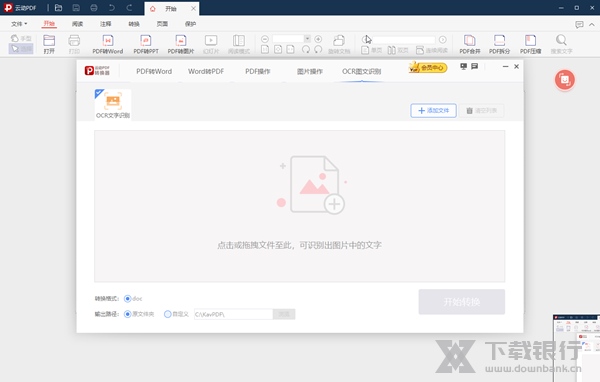Select the hand tool (手型)

21,38
